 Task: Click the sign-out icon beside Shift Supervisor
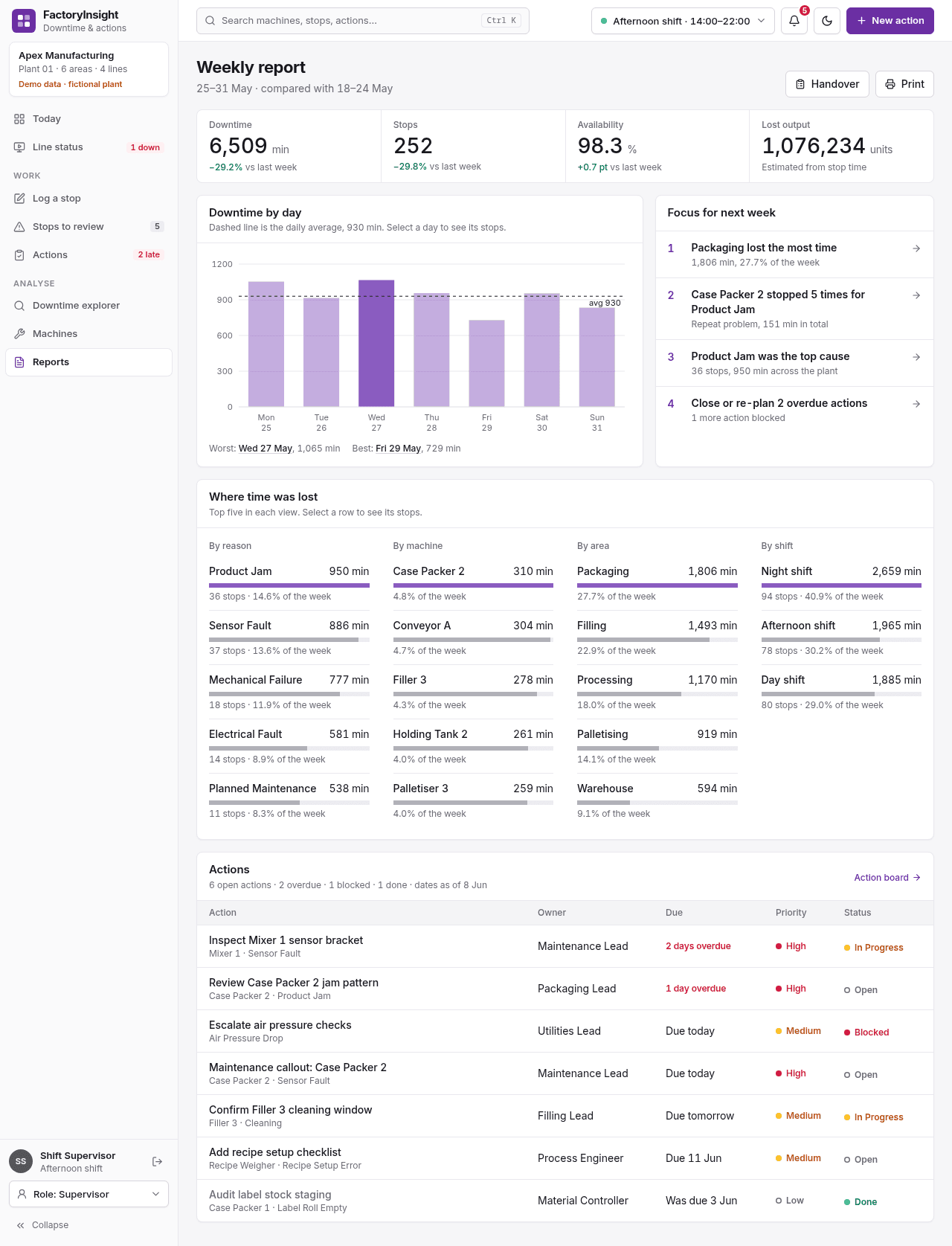pos(157,1161)
